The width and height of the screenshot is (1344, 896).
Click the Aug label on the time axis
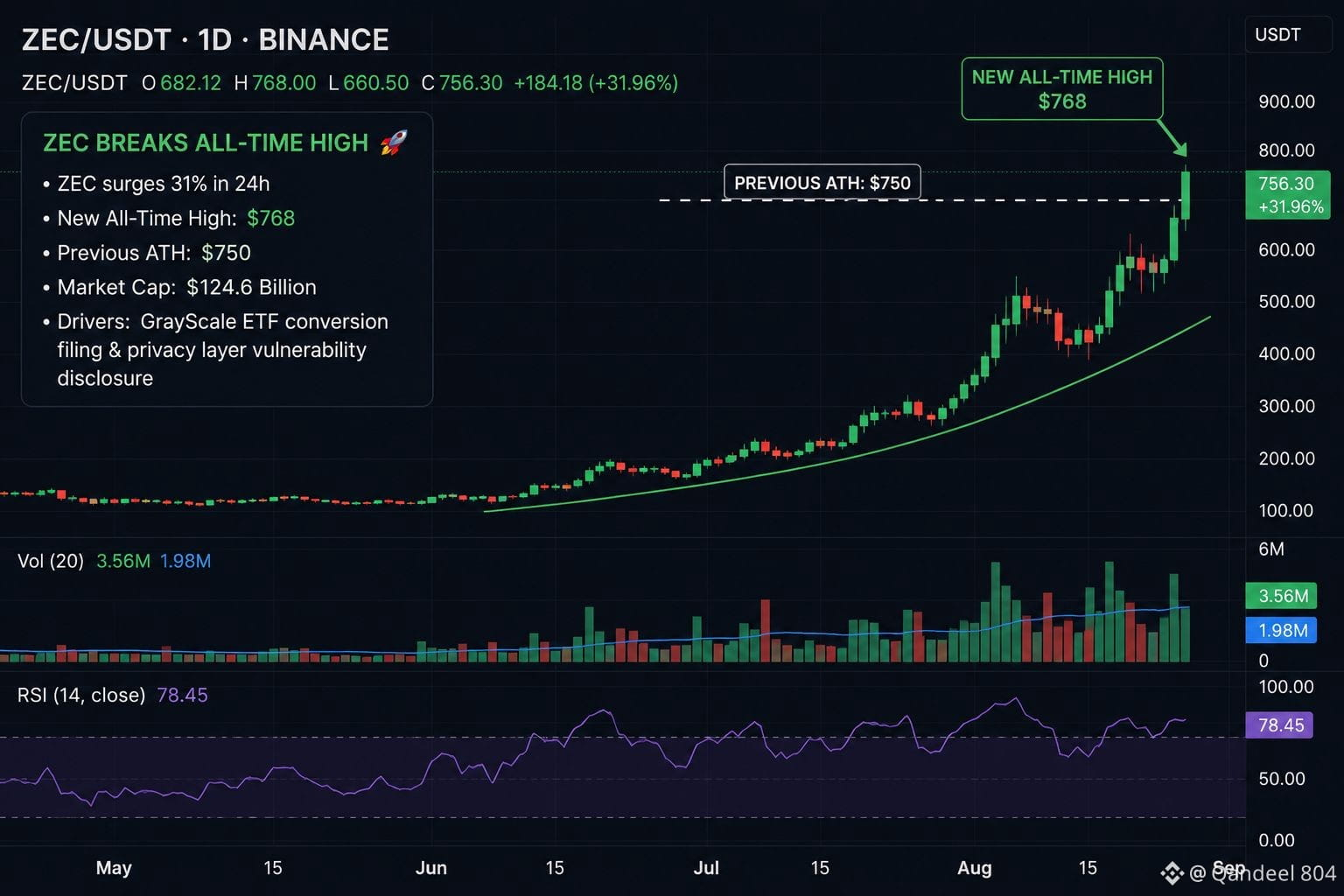[x=975, y=868]
